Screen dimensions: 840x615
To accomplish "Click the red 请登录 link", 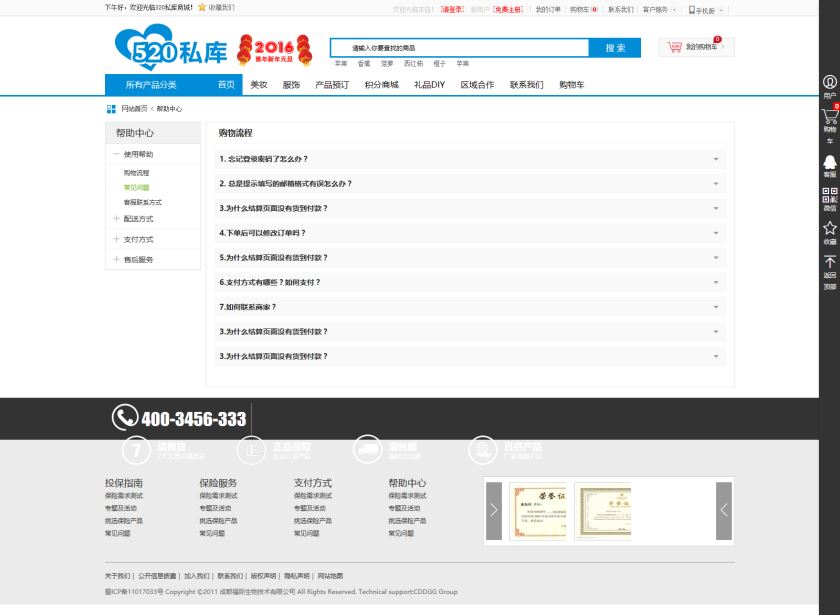I will 452,10.
